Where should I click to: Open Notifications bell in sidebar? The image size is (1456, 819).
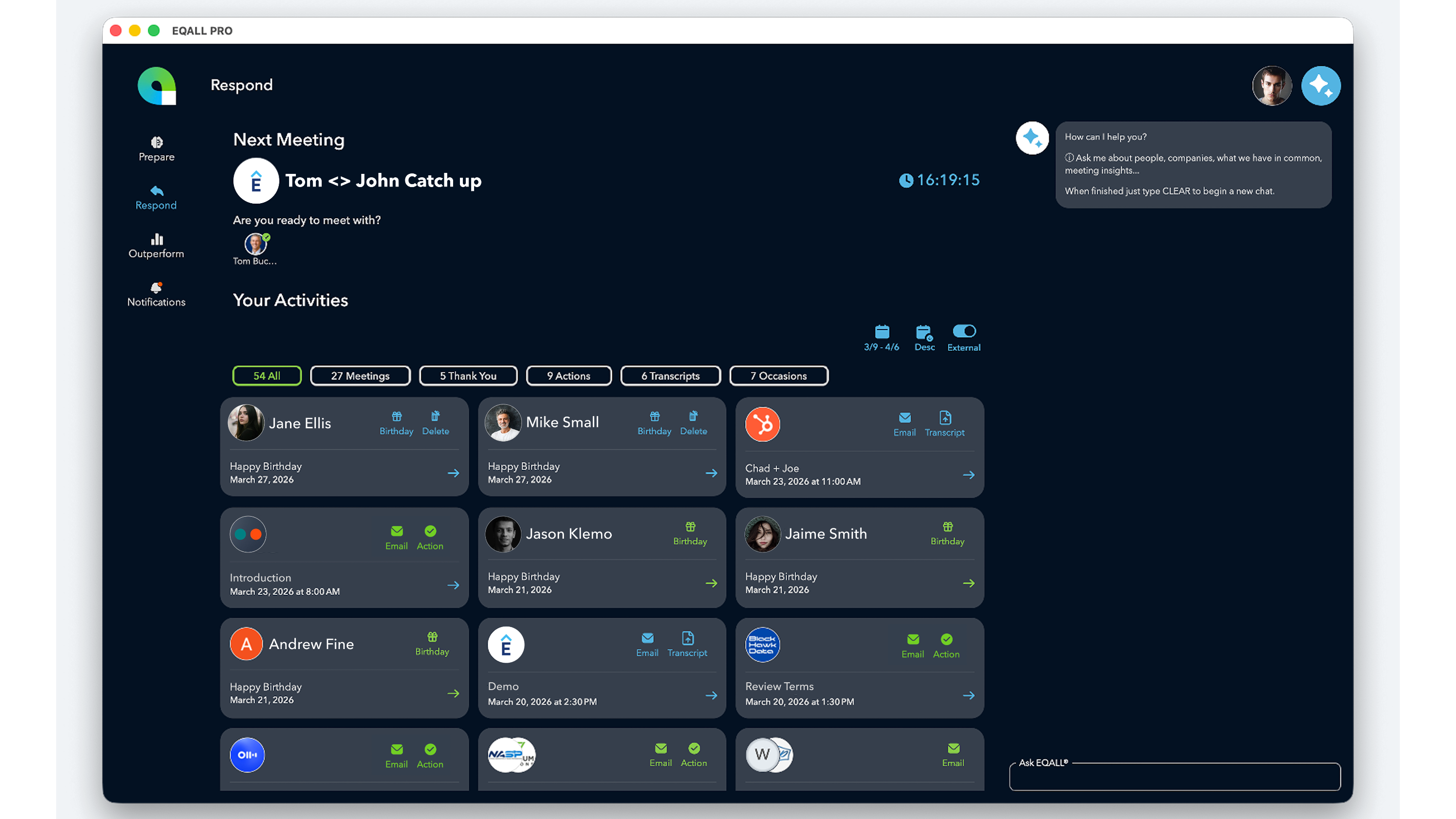pyautogui.click(x=157, y=294)
